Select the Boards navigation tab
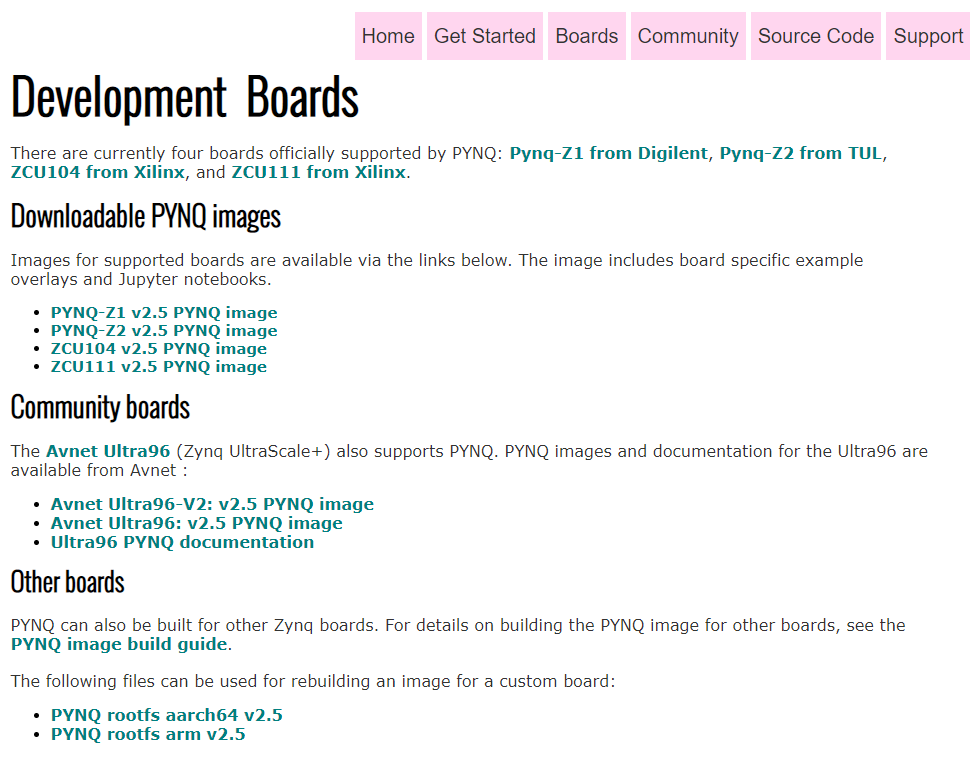 tap(586, 36)
